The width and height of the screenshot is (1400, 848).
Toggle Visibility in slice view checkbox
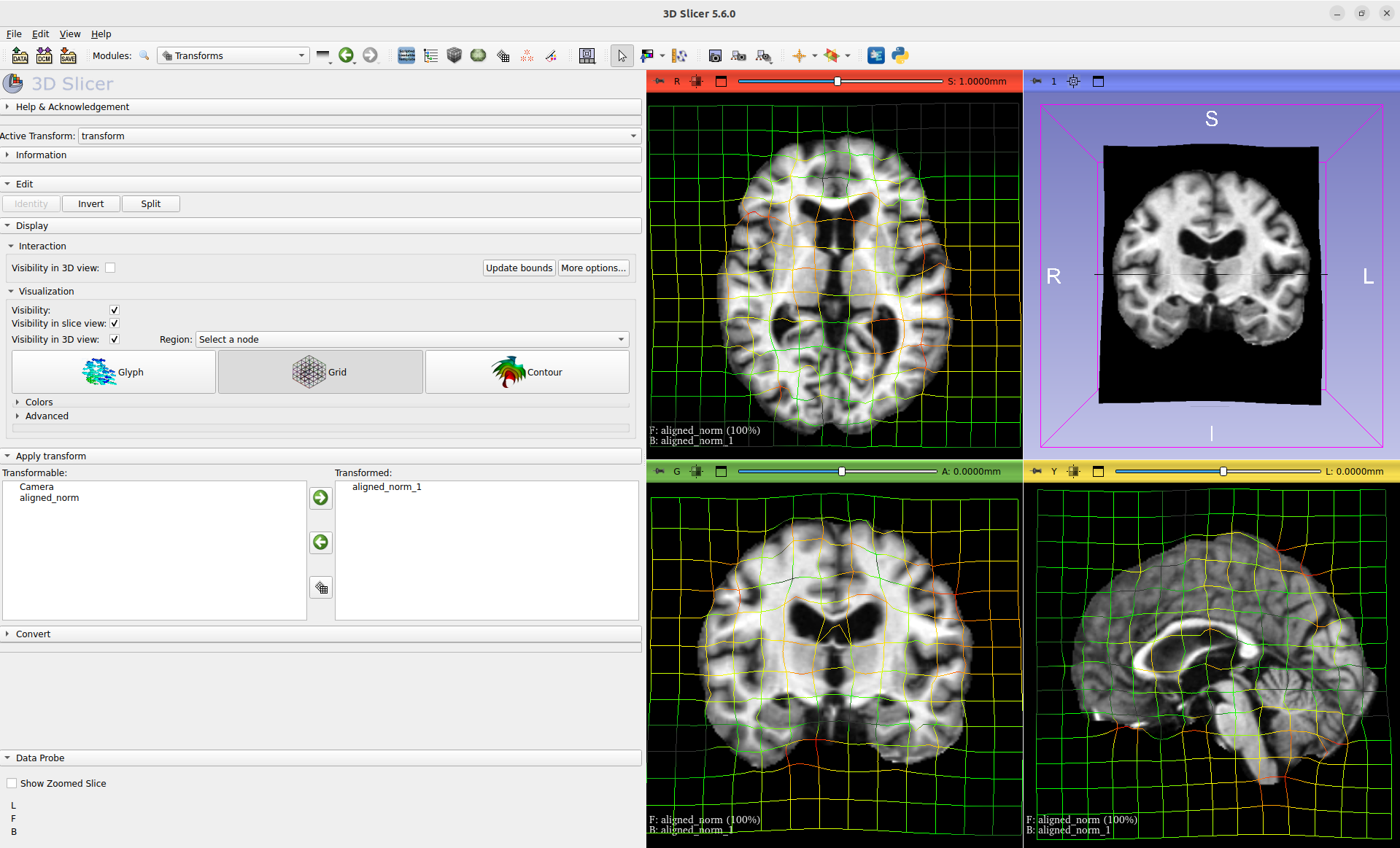(x=115, y=323)
